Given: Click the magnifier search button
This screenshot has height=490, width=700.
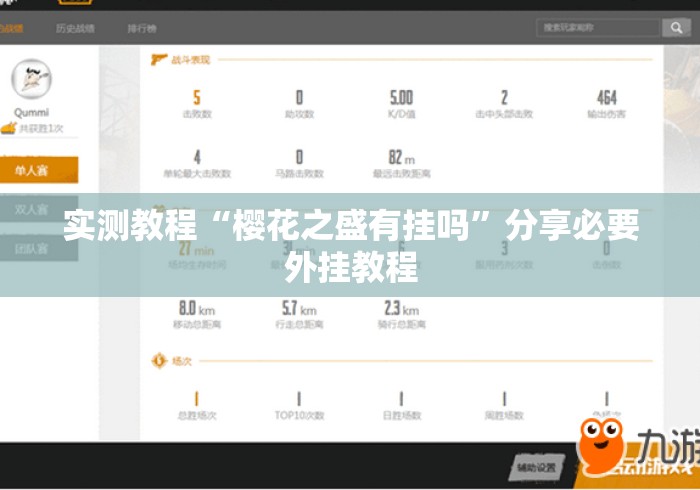Looking at the screenshot, I should click(676, 28).
